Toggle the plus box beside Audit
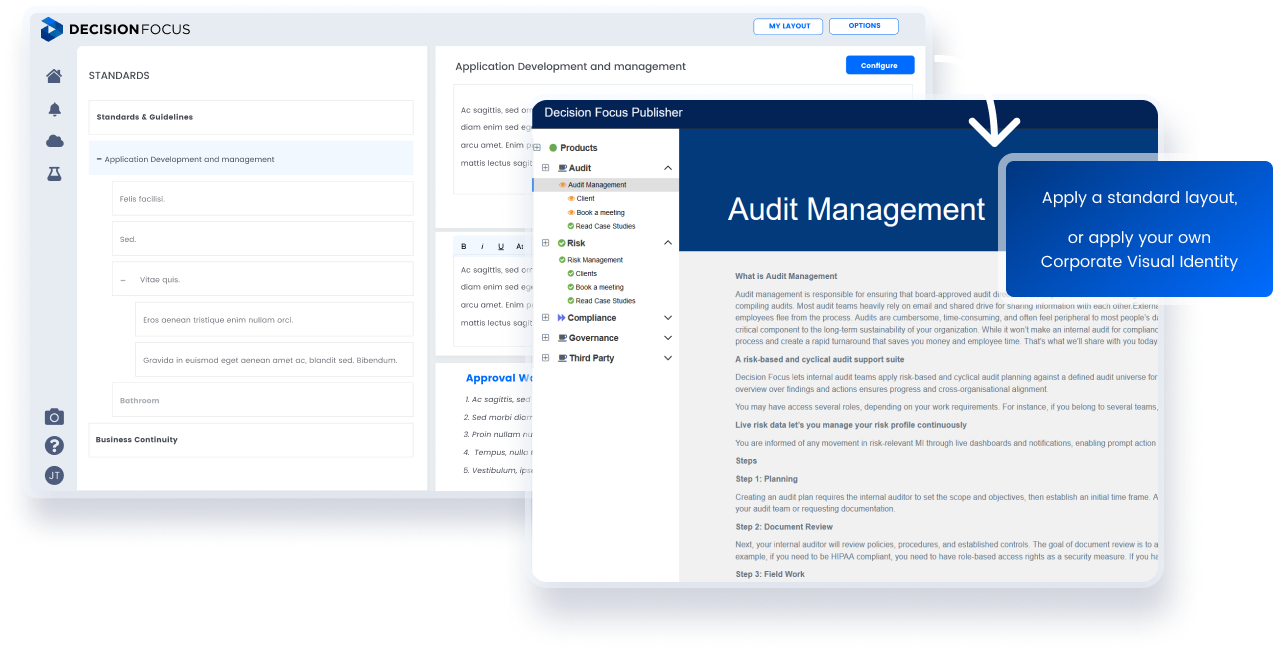The width and height of the screenshot is (1281, 652). pyautogui.click(x=545, y=168)
